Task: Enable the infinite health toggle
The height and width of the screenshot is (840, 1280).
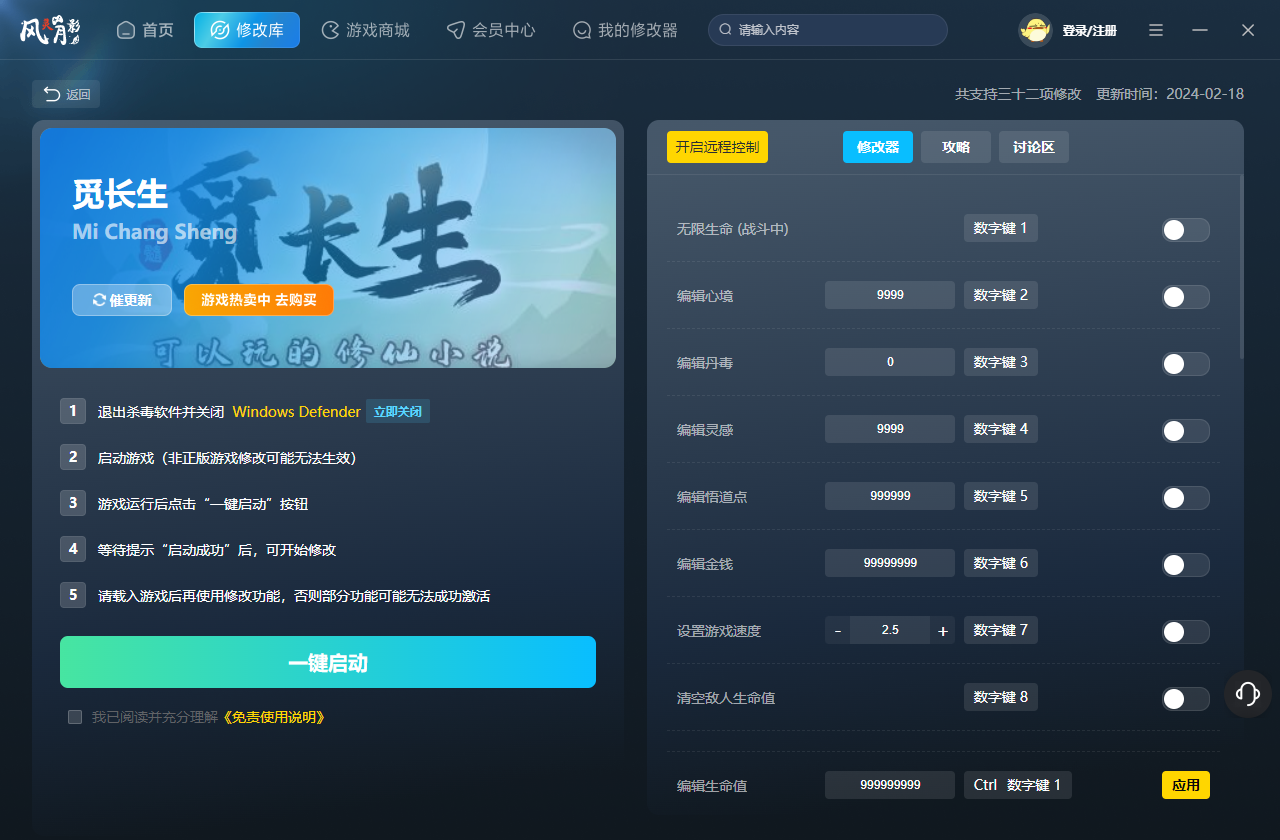Action: coord(1185,230)
